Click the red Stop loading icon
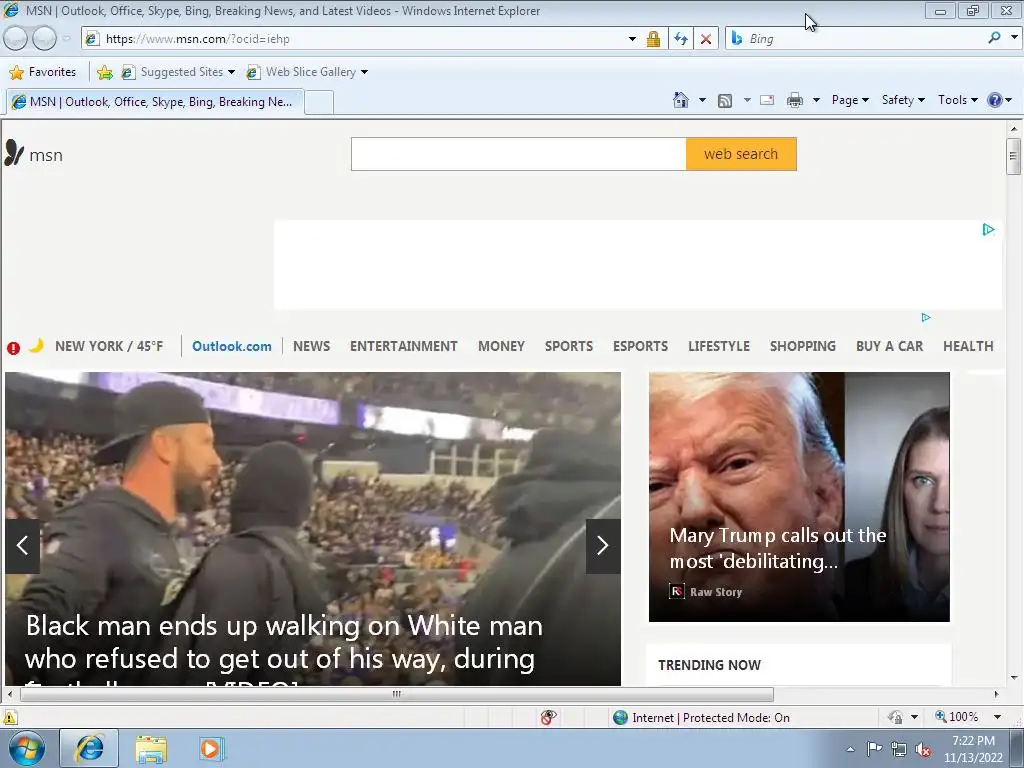The width and height of the screenshot is (1024, 768). (706, 39)
